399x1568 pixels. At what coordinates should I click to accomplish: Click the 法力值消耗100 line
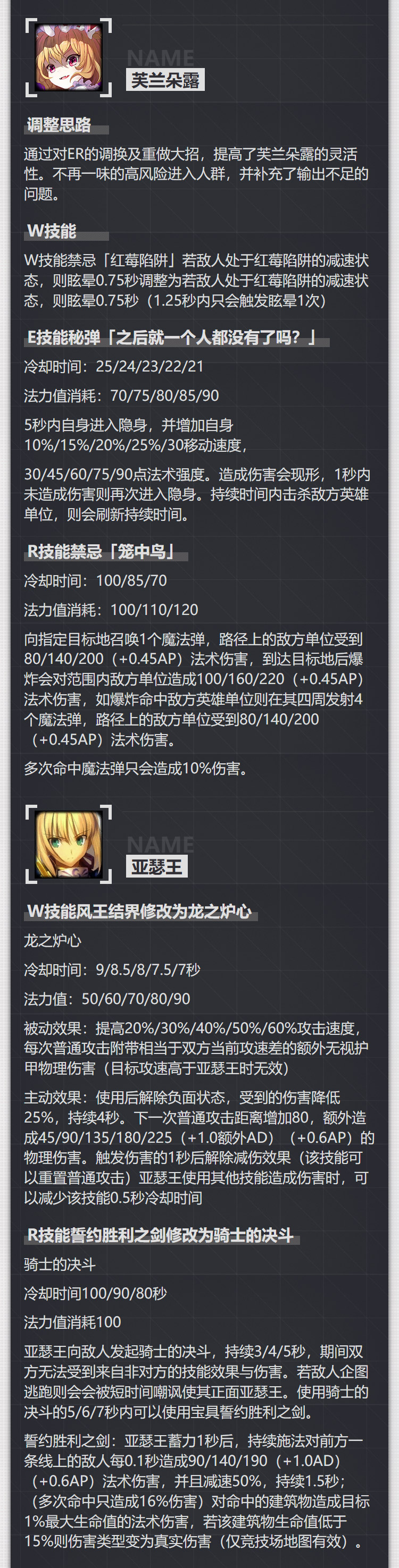point(72,1322)
